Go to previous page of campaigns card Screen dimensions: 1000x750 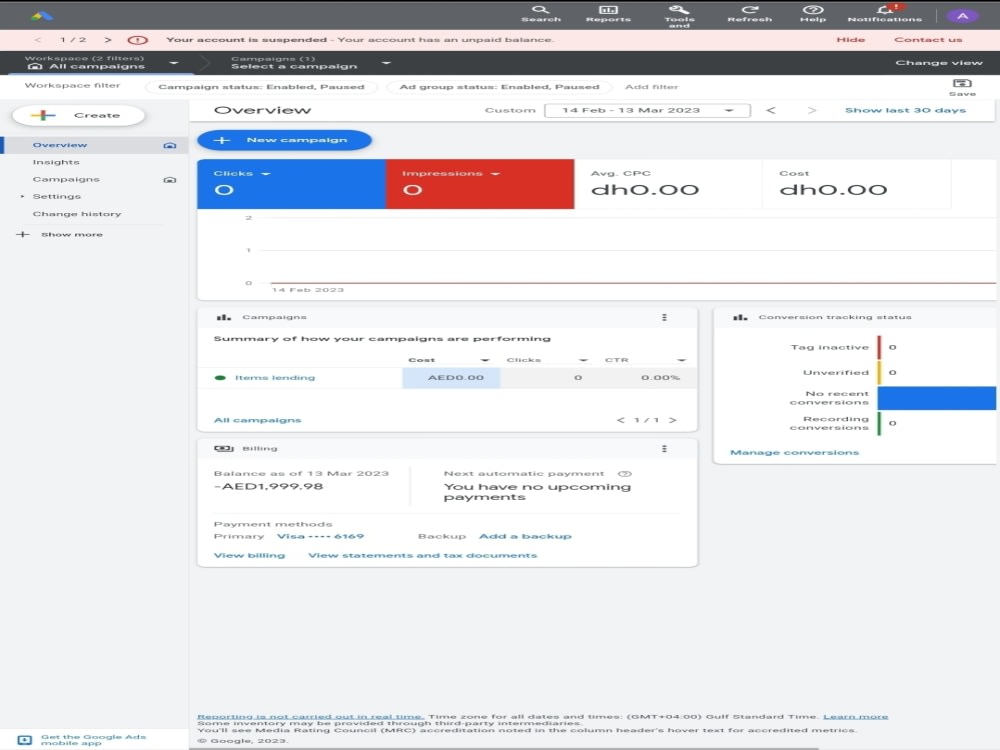tap(621, 420)
